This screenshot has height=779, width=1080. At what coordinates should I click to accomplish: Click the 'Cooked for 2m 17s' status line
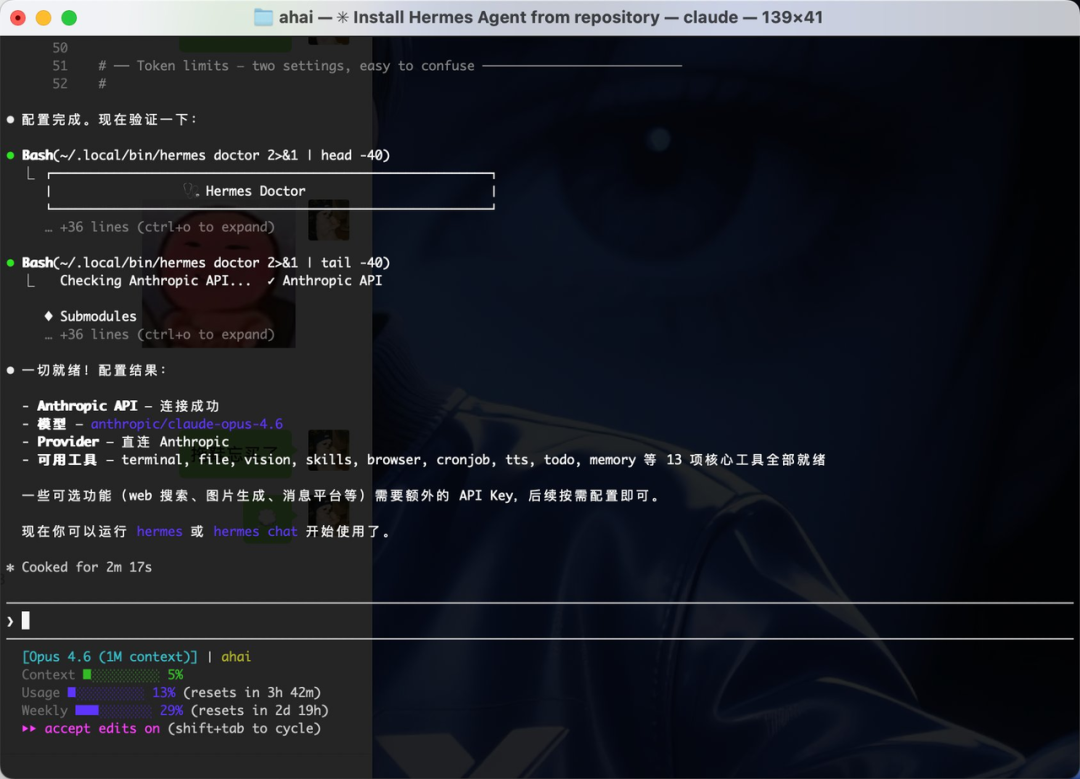click(87, 568)
